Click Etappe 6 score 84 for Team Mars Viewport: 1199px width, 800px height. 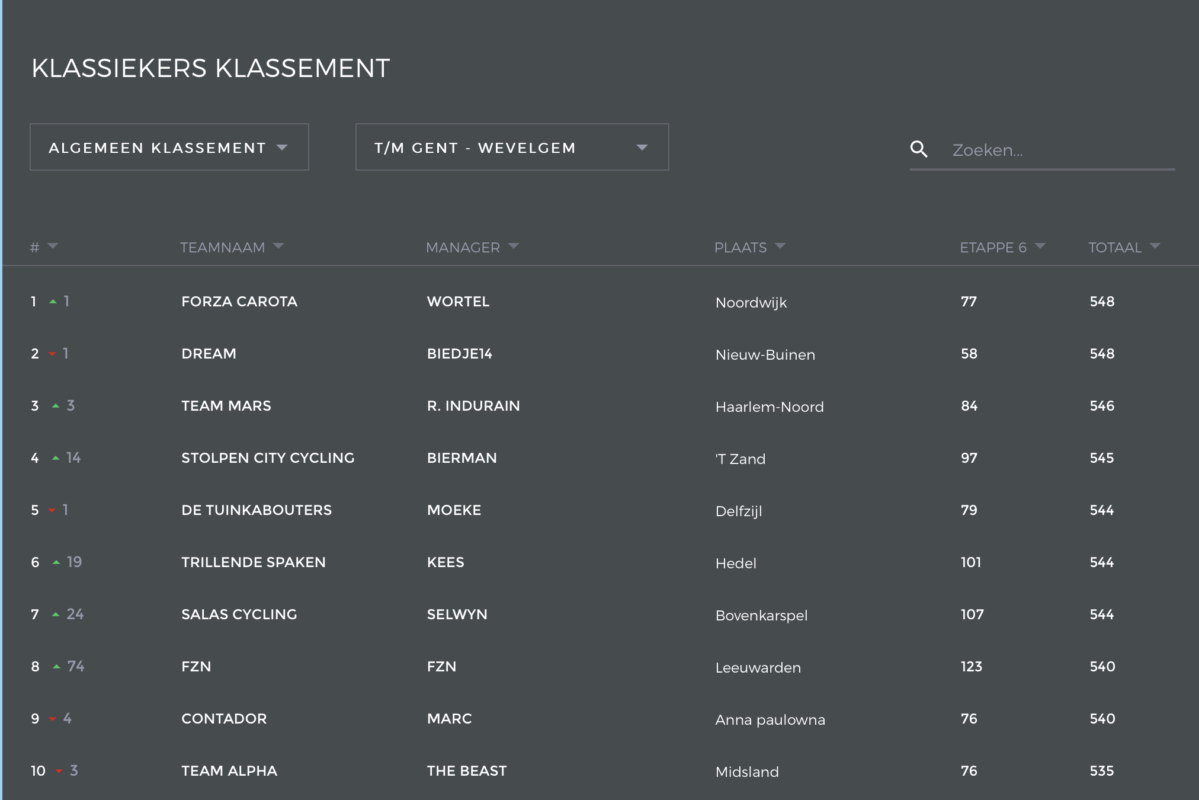click(x=969, y=405)
